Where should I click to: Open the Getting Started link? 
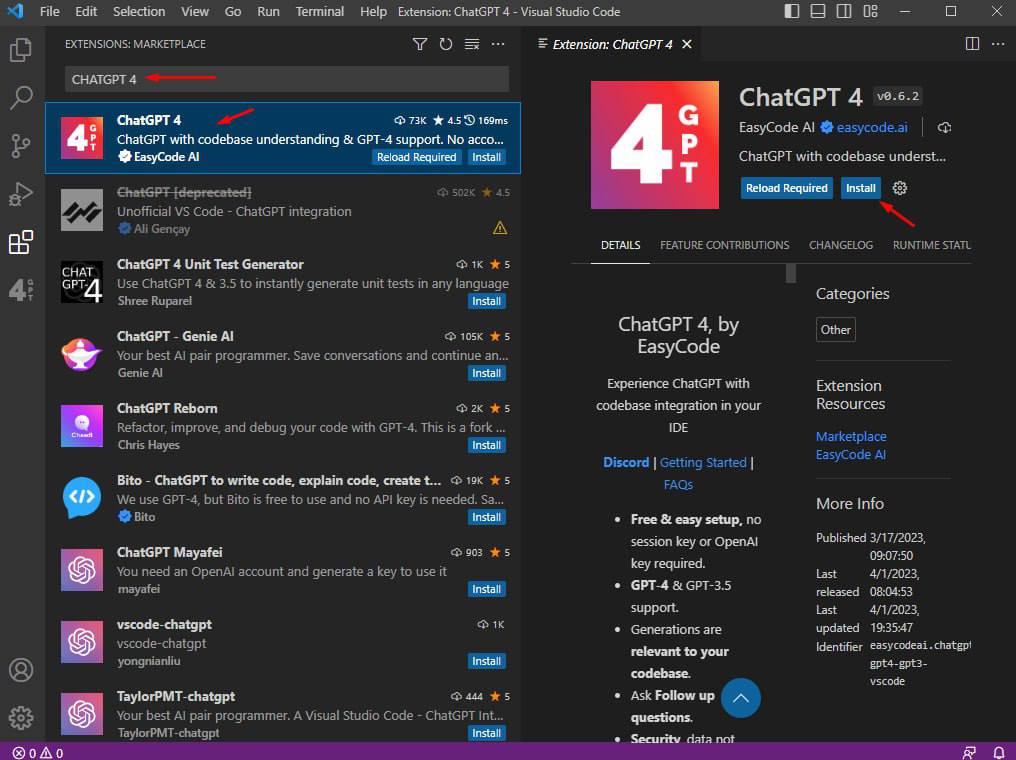coord(703,462)
